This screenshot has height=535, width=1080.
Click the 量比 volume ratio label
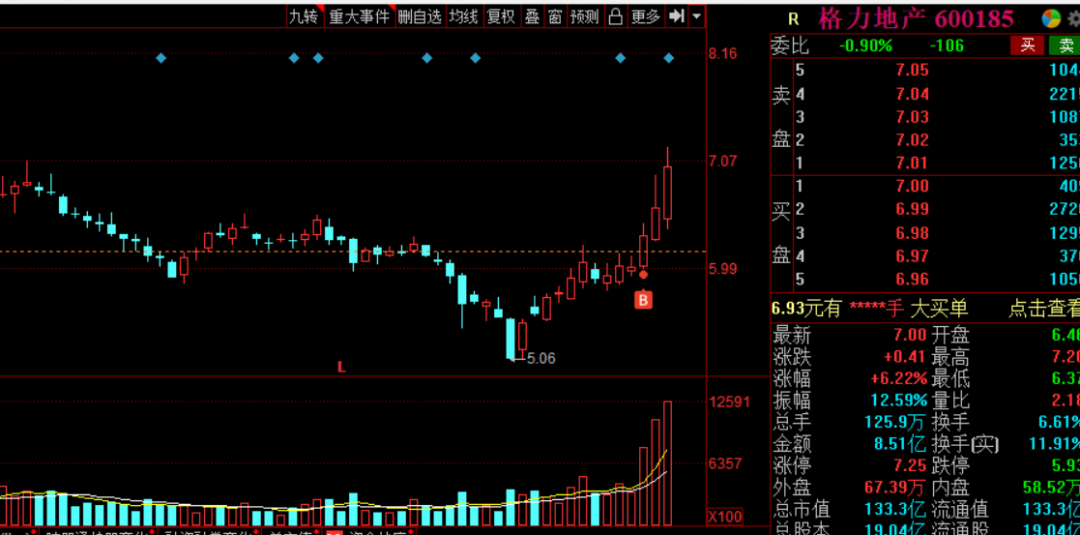(950, 400)
